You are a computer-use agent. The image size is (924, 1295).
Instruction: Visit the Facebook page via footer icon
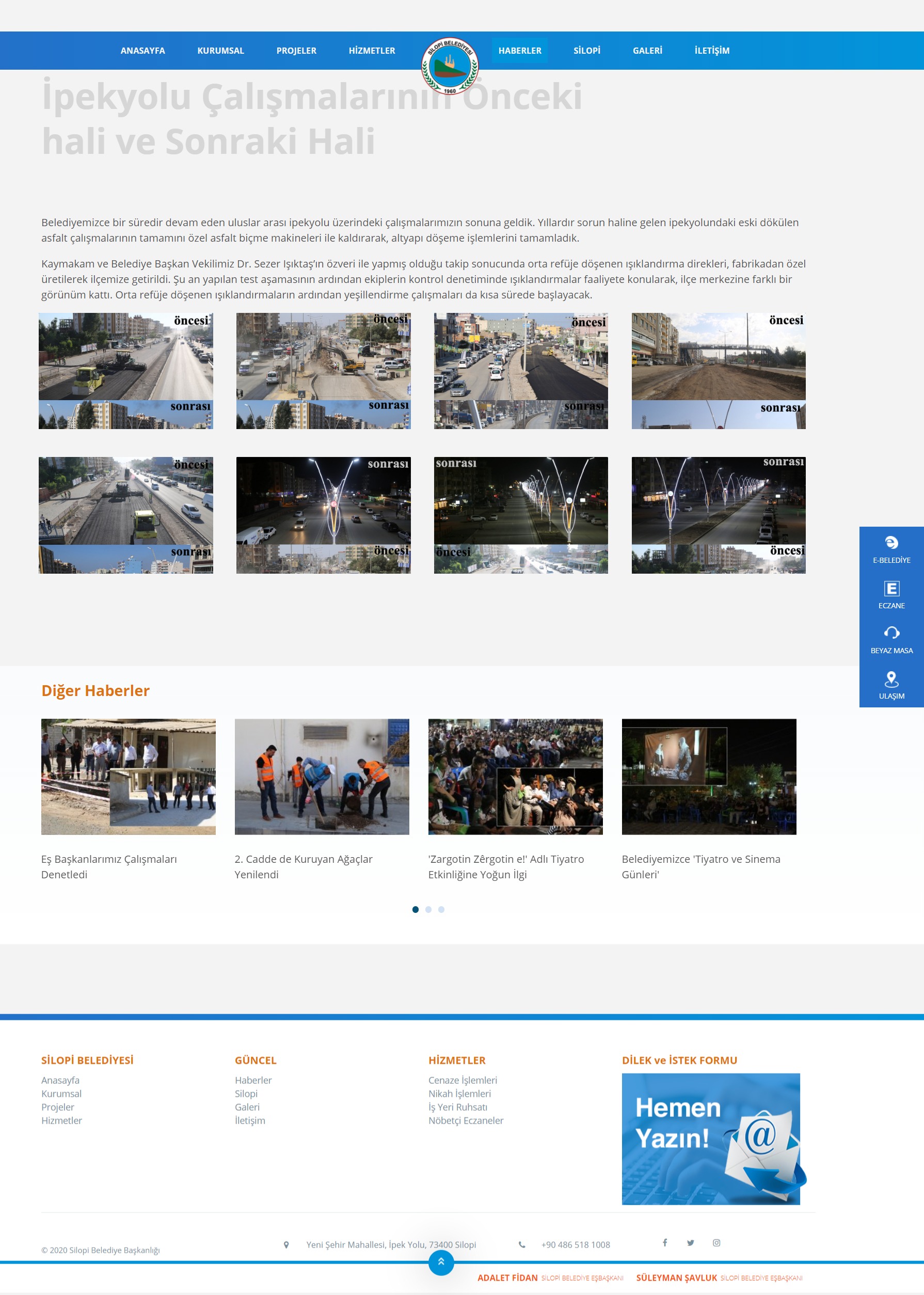click(x=664, y=1243)
